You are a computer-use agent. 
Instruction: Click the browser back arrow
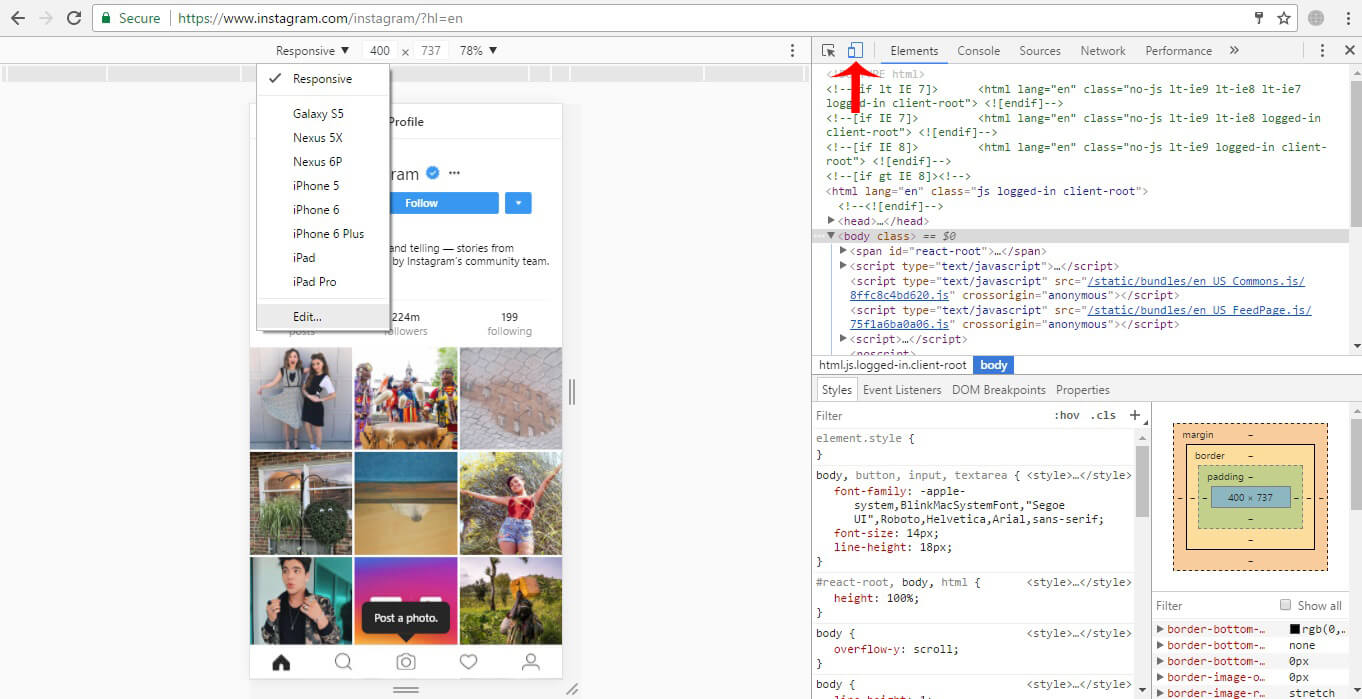point(18,18)
